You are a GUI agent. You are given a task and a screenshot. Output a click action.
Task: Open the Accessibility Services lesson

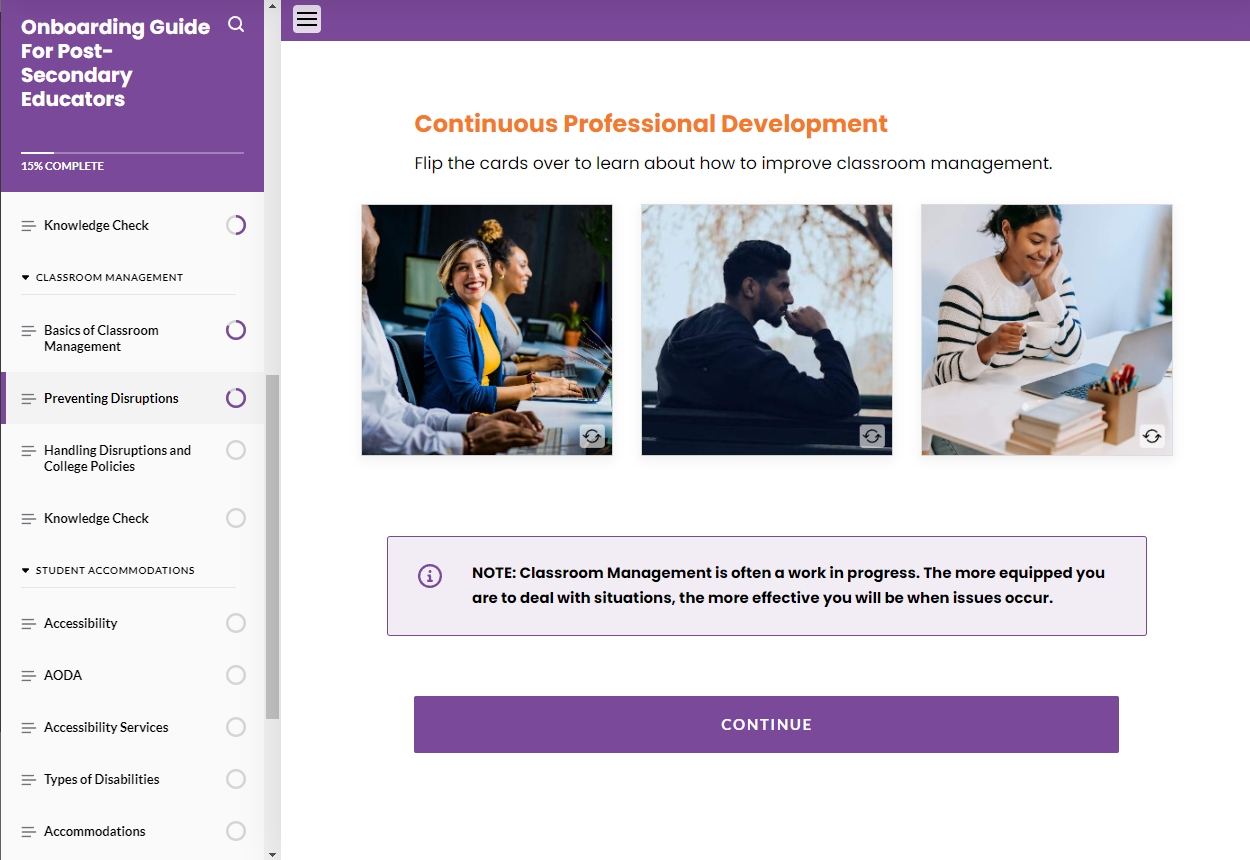[106, 727]
